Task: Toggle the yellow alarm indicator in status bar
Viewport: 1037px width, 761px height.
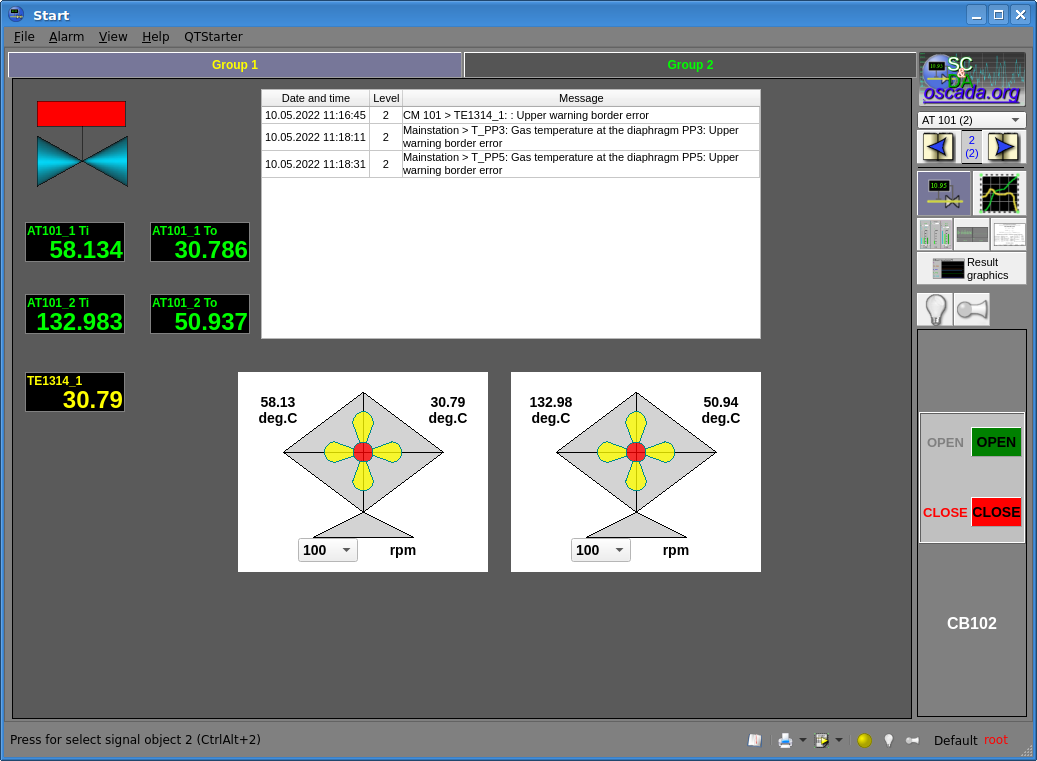Action: 864,740
